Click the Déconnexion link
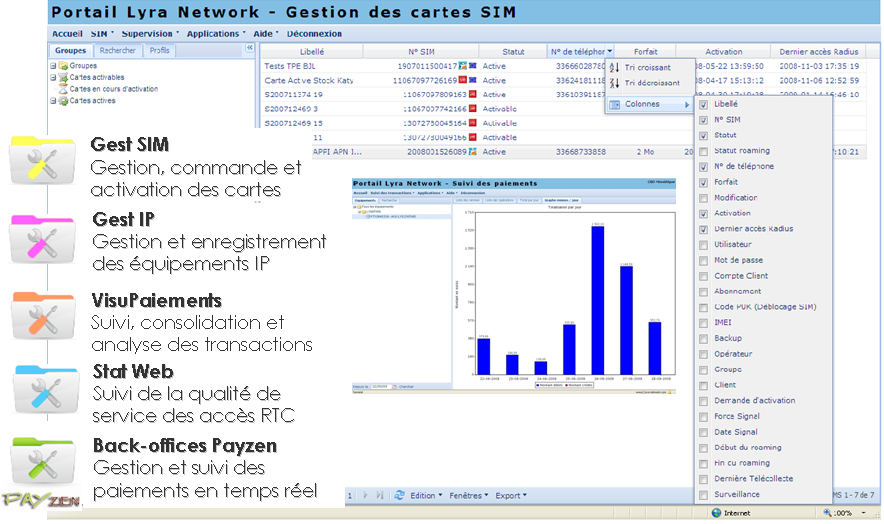Viewport: 884px width, 524px height. point(314,33)
